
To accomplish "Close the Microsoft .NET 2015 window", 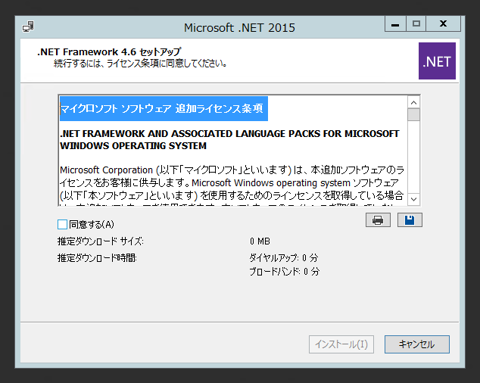I will tap(443, 24).
